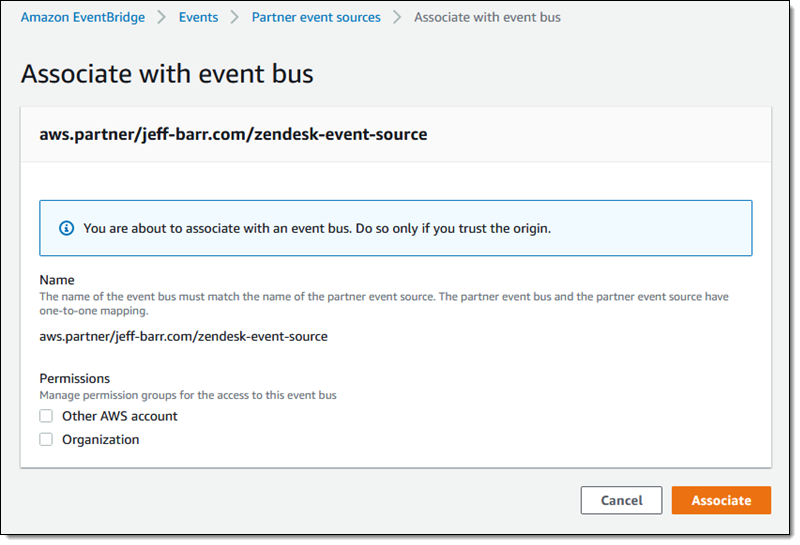Click the event bus name value under Name
This screenshot has height=545, width=800.
(183, 336)
